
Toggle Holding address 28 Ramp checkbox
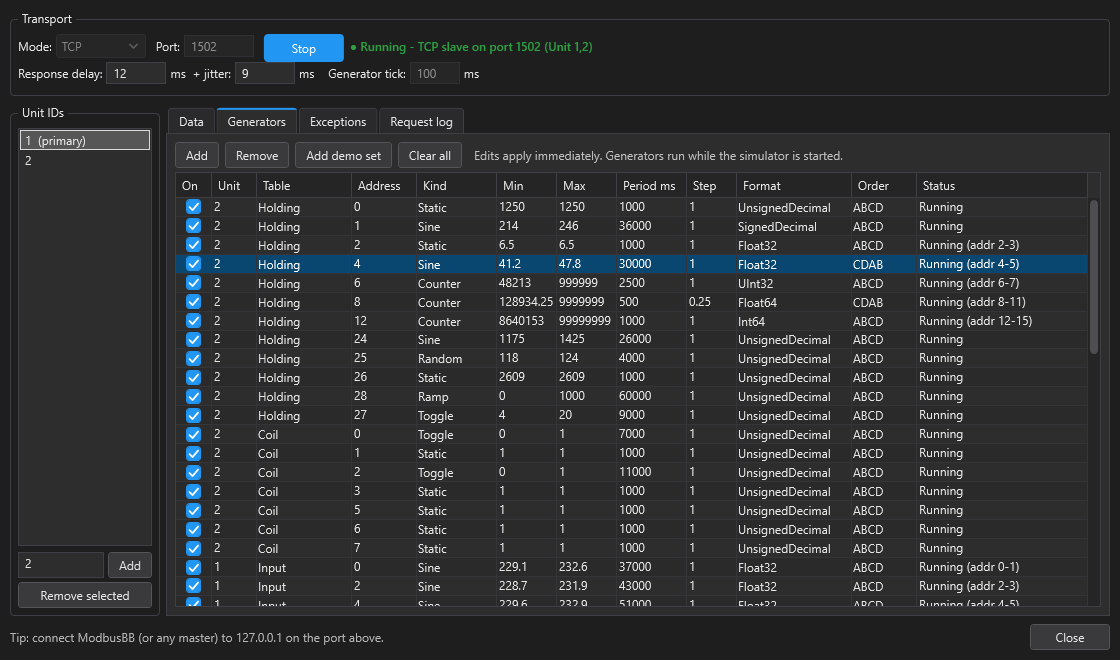click(x=194, y=396)
